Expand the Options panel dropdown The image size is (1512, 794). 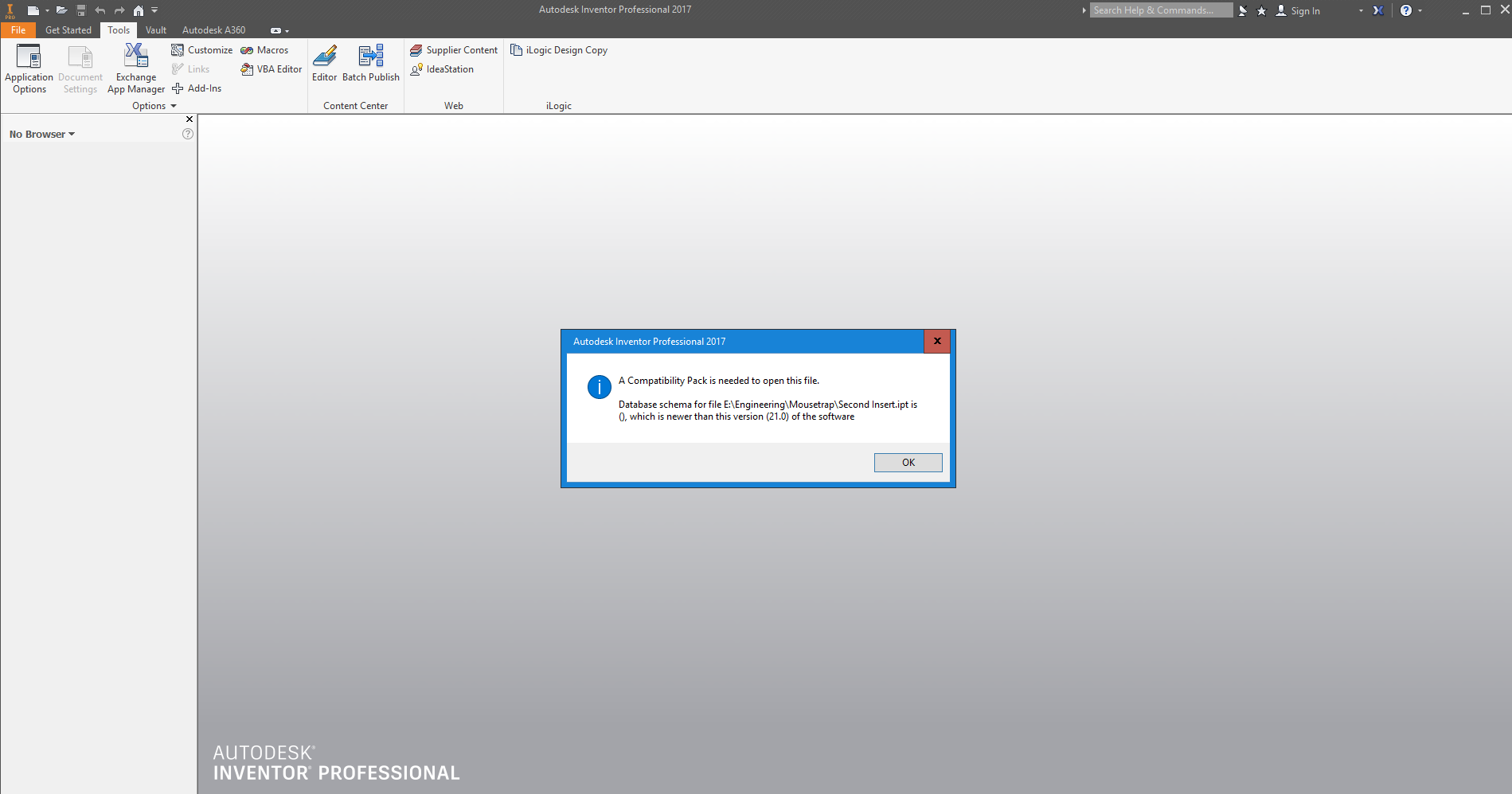tap(174, 105)
